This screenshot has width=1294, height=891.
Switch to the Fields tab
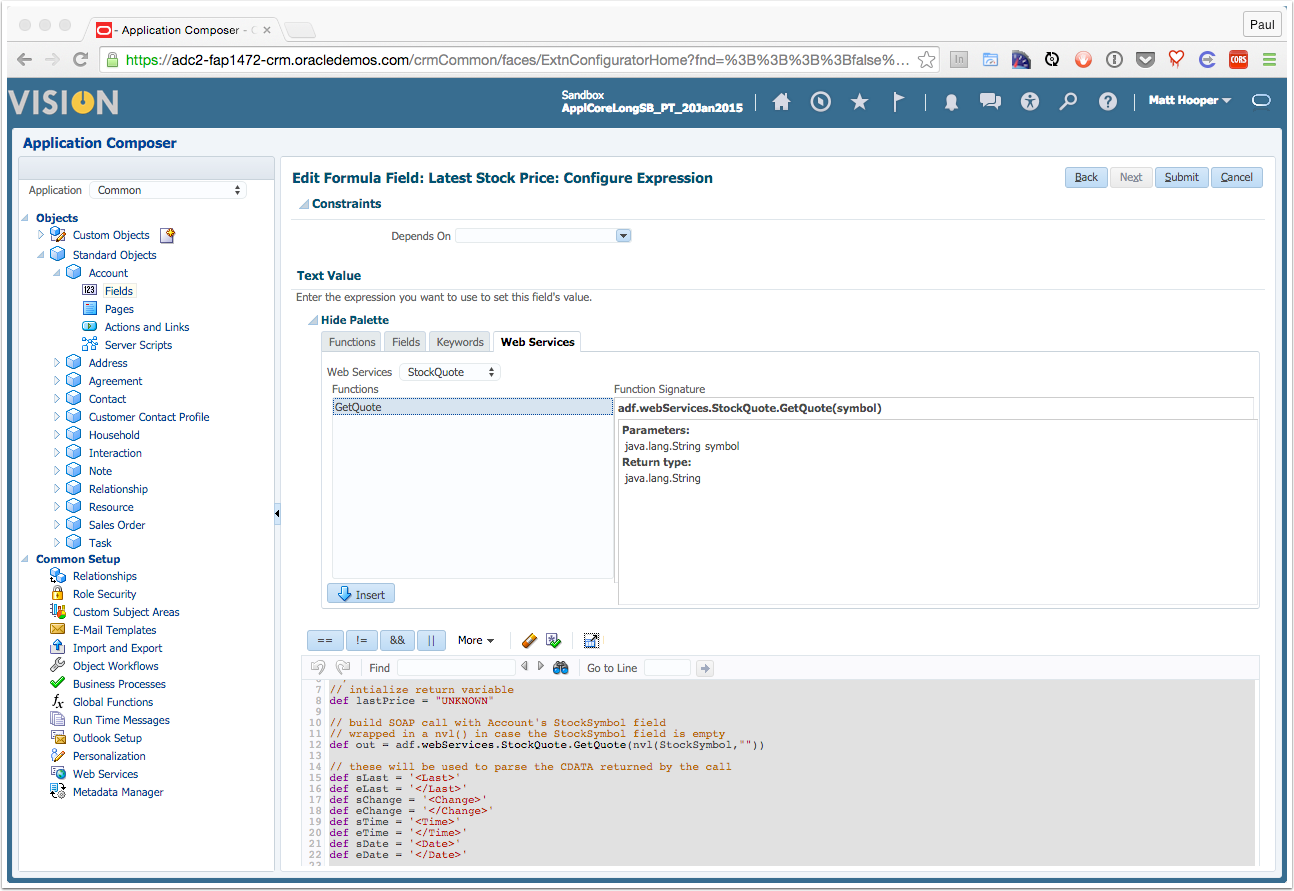pos(406,342)
